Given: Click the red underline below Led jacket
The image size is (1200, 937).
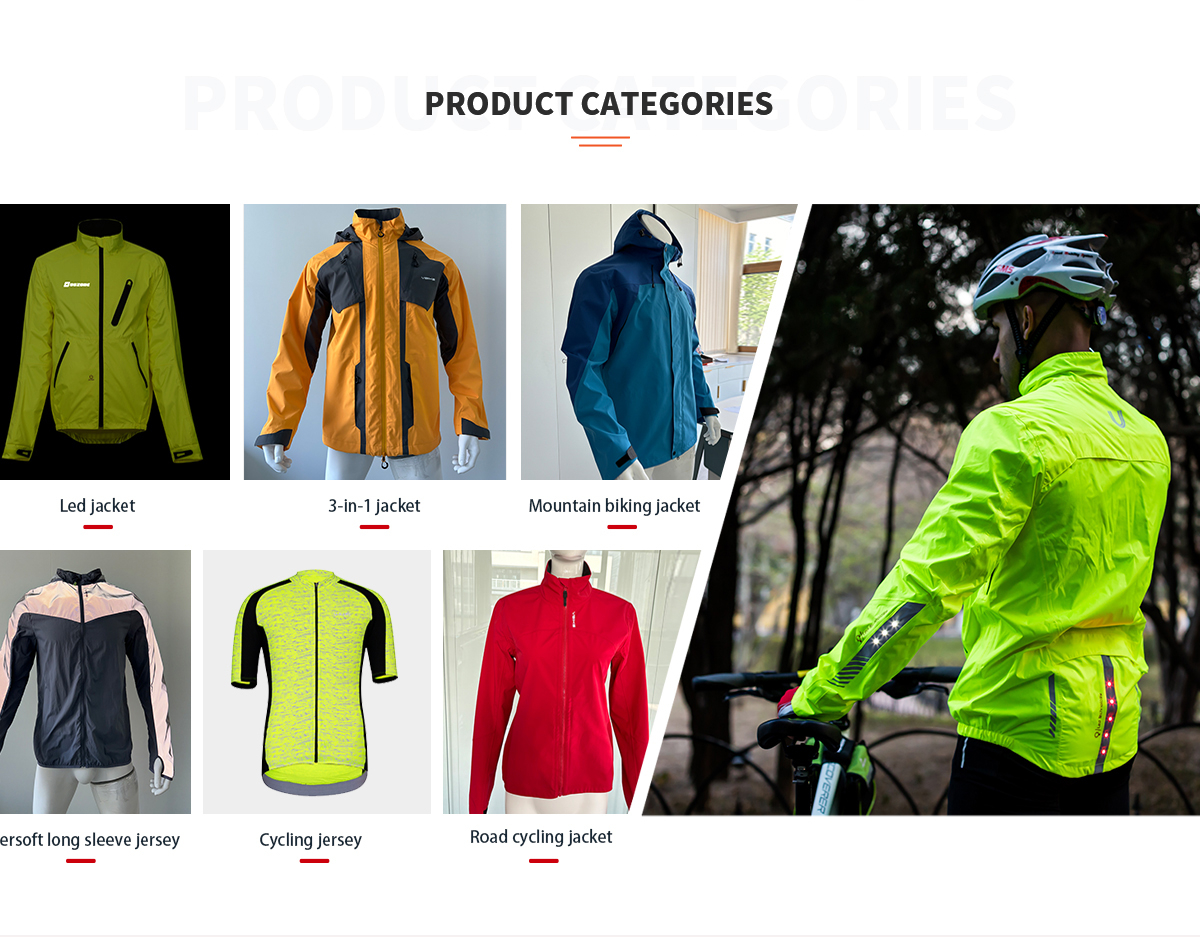Looking at the screenshot, I should click(98, 527).
